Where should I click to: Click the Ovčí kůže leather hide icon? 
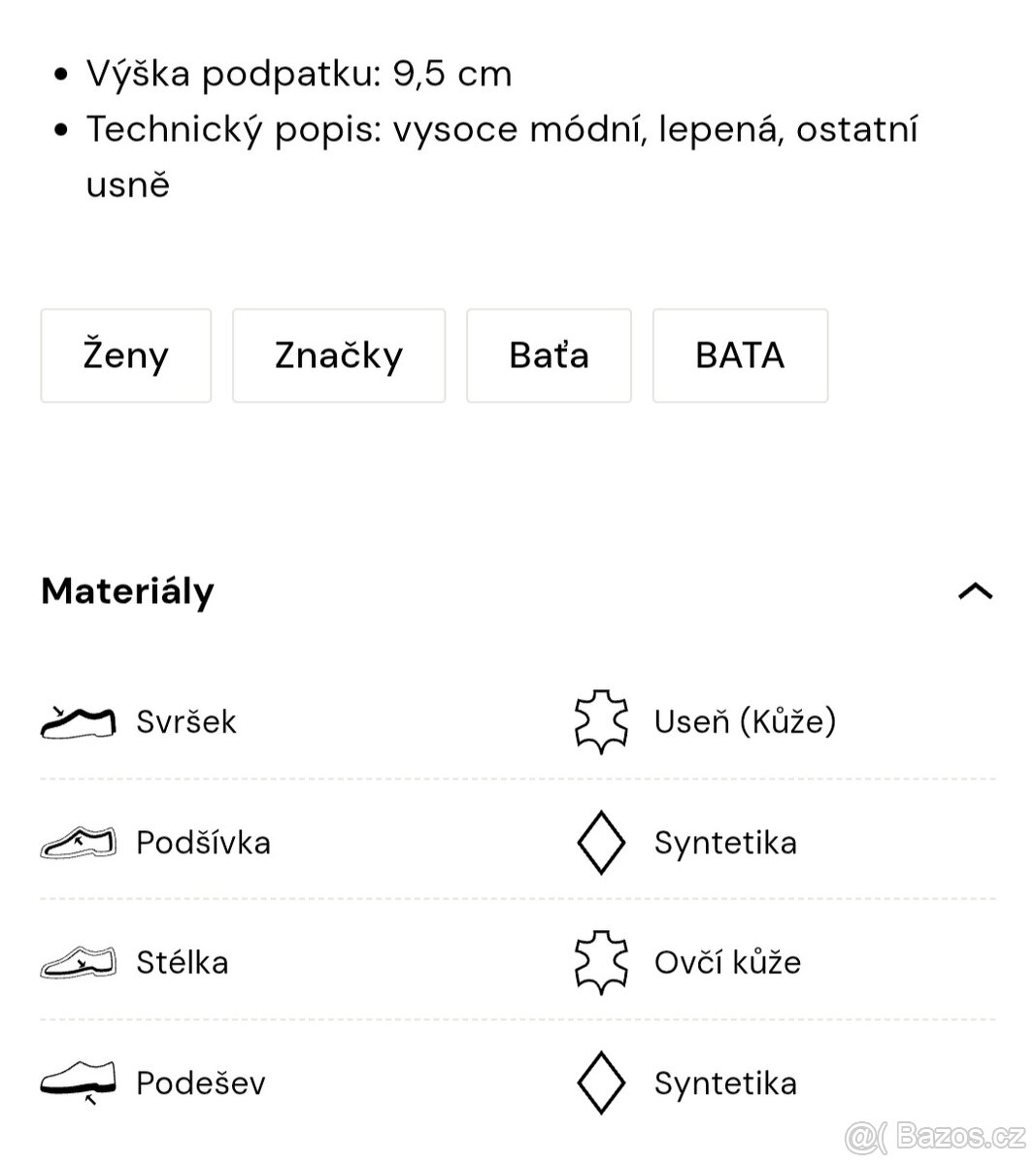(600, 961)
